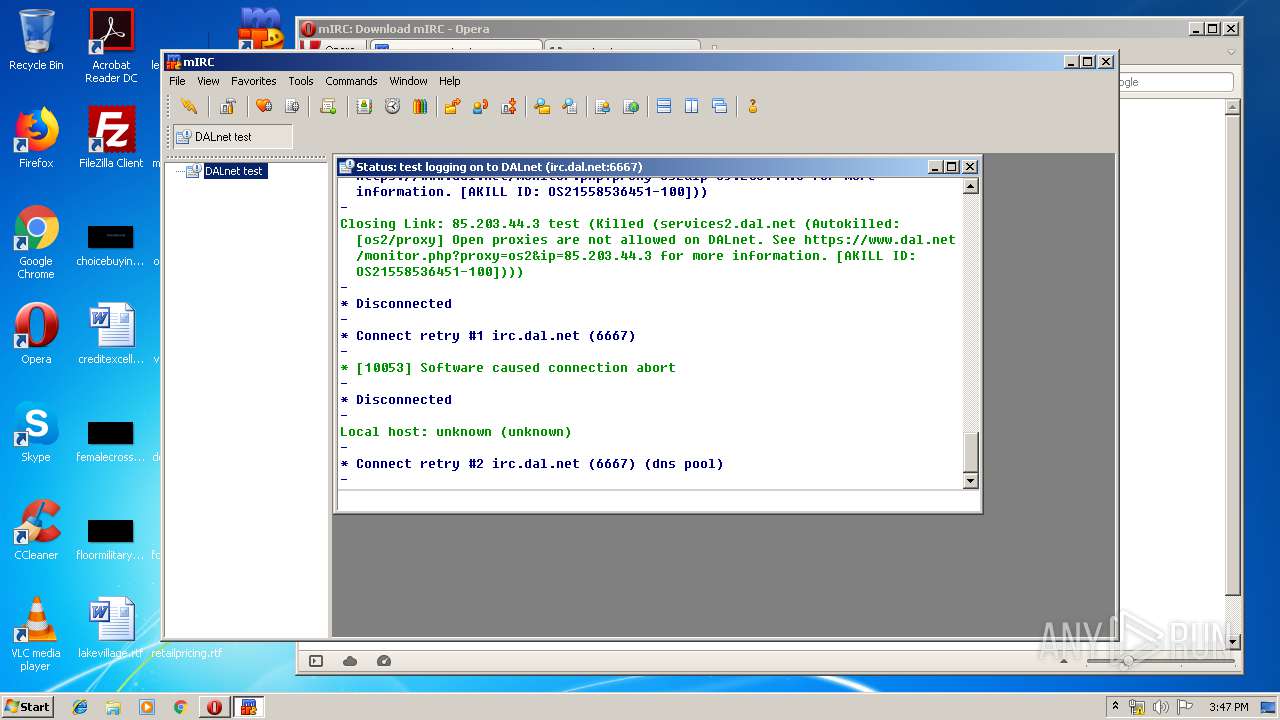Image resolution: width=1280 pixels, height=720 pixels.
Task: Show hidden tray icons arrow
Action: click(1115, 707)
